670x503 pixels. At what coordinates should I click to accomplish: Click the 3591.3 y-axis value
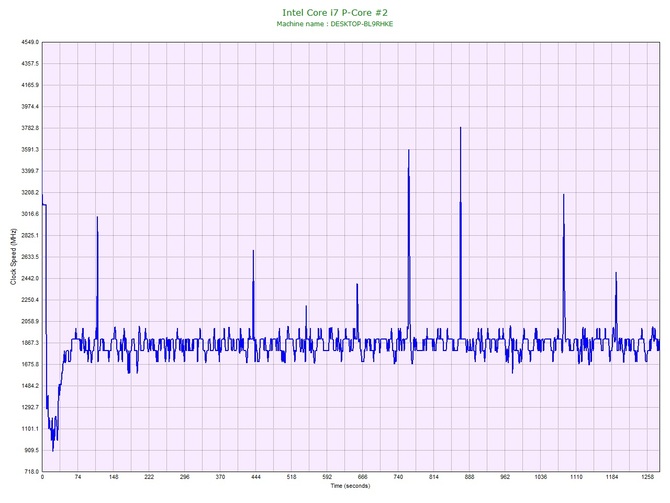30,150
